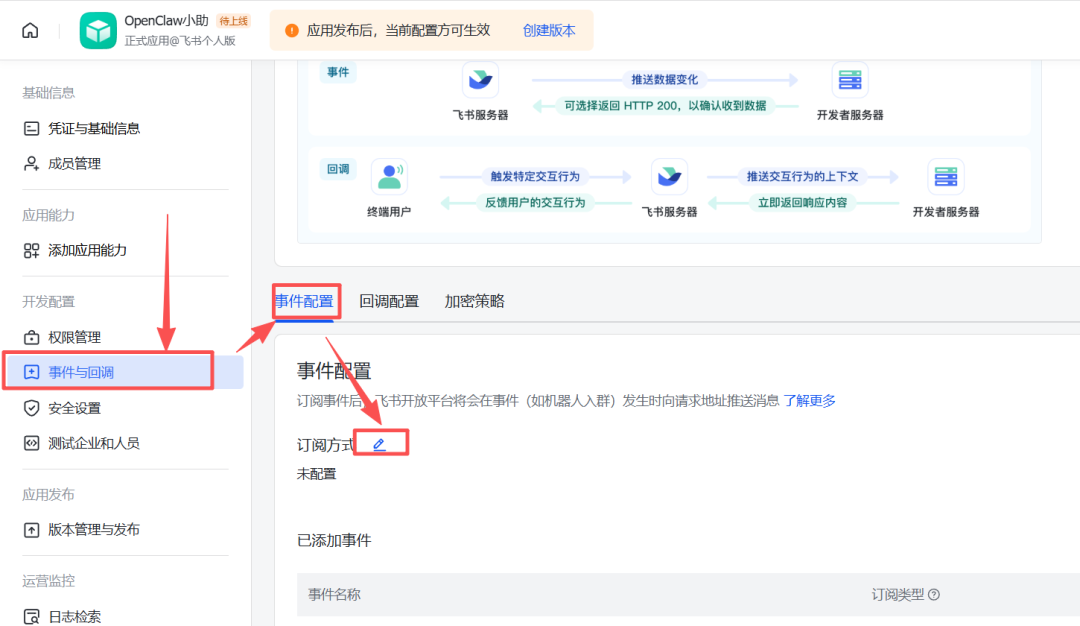Switch to 回调配置 tab
The height and width of the screenshot is (626, 1080).
389,301
